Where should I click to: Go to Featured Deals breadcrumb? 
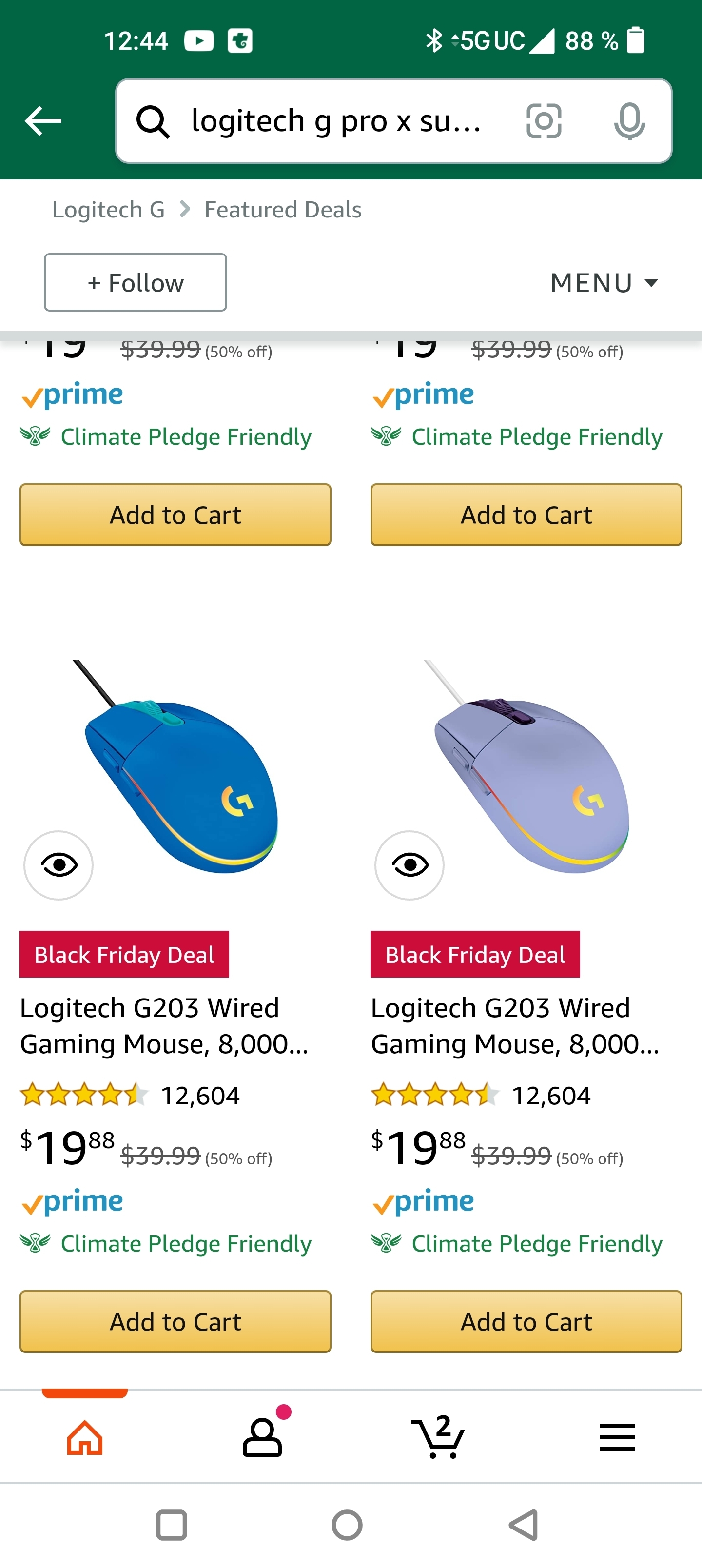pos(282,209)
